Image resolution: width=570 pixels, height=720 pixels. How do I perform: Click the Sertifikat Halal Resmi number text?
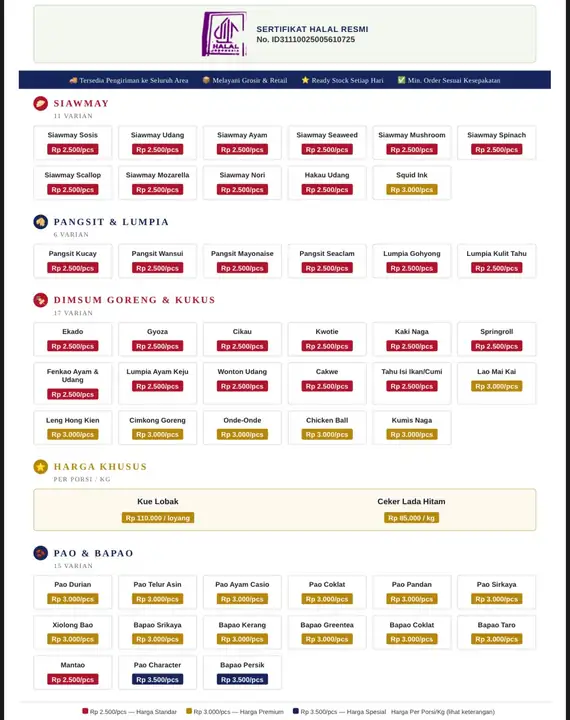305,39
